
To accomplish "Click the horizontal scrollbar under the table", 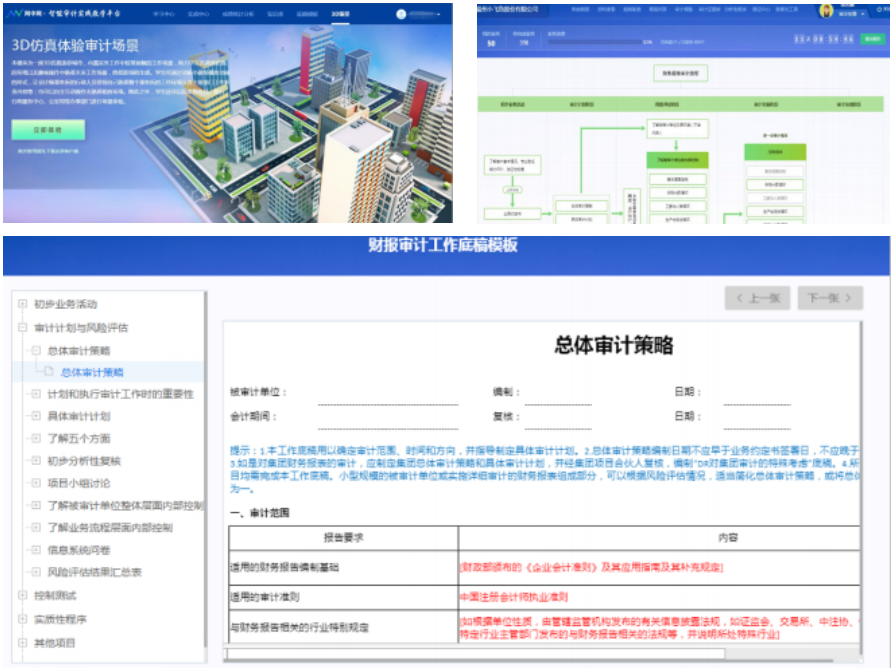I will click(420, 654).
